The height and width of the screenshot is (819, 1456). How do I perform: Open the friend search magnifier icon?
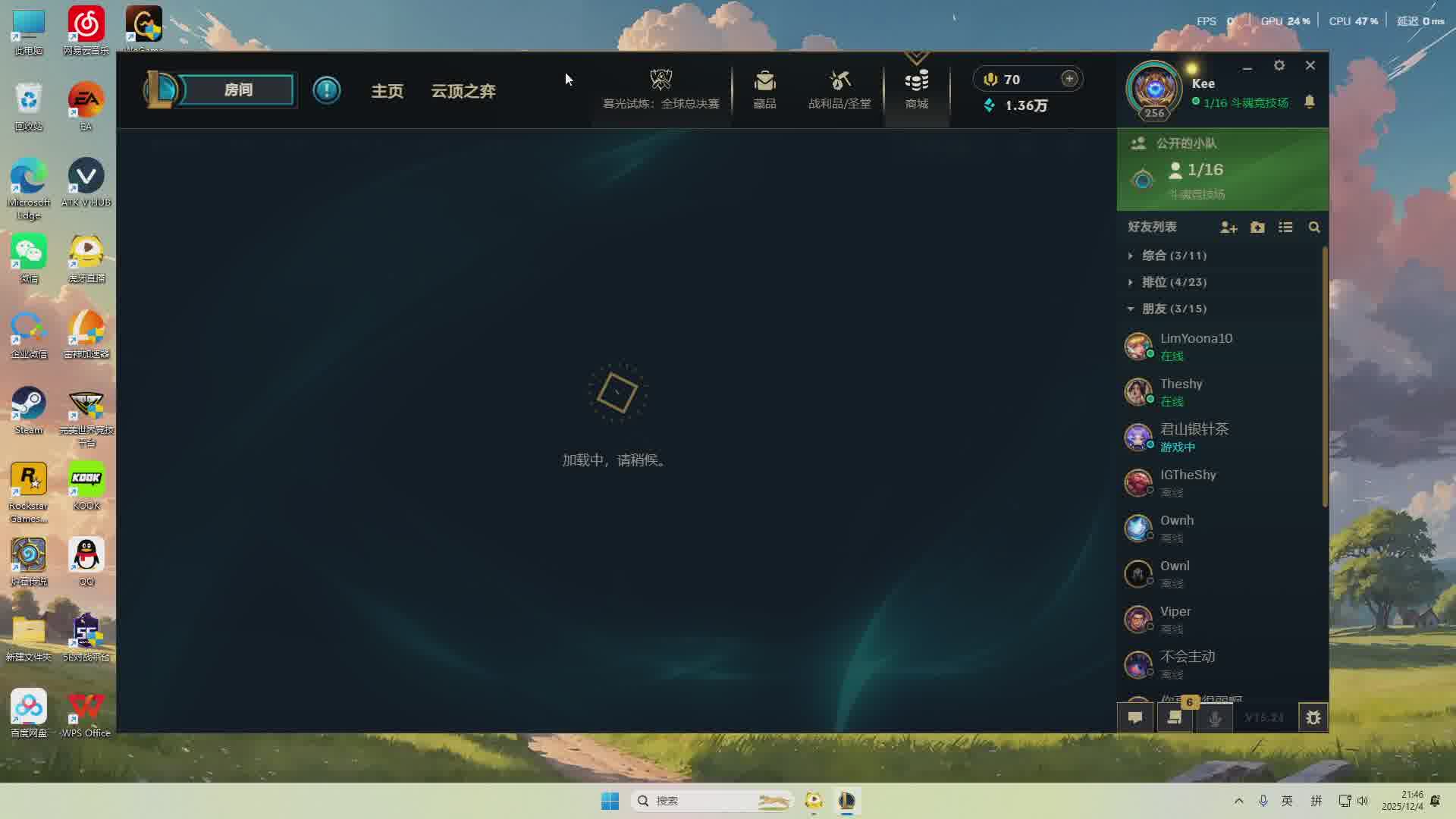[x=1314, y=227]
